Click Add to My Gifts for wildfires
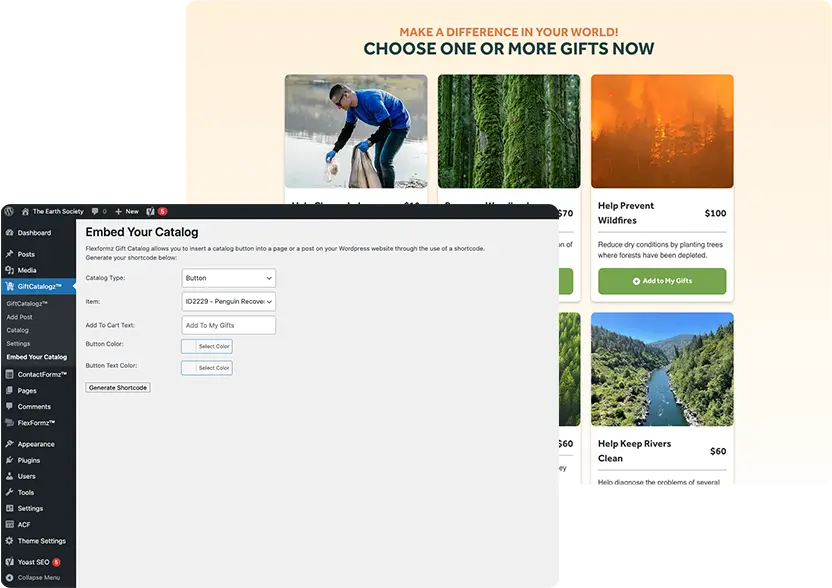This screenshot has width=832, height=588. [662, 281]
